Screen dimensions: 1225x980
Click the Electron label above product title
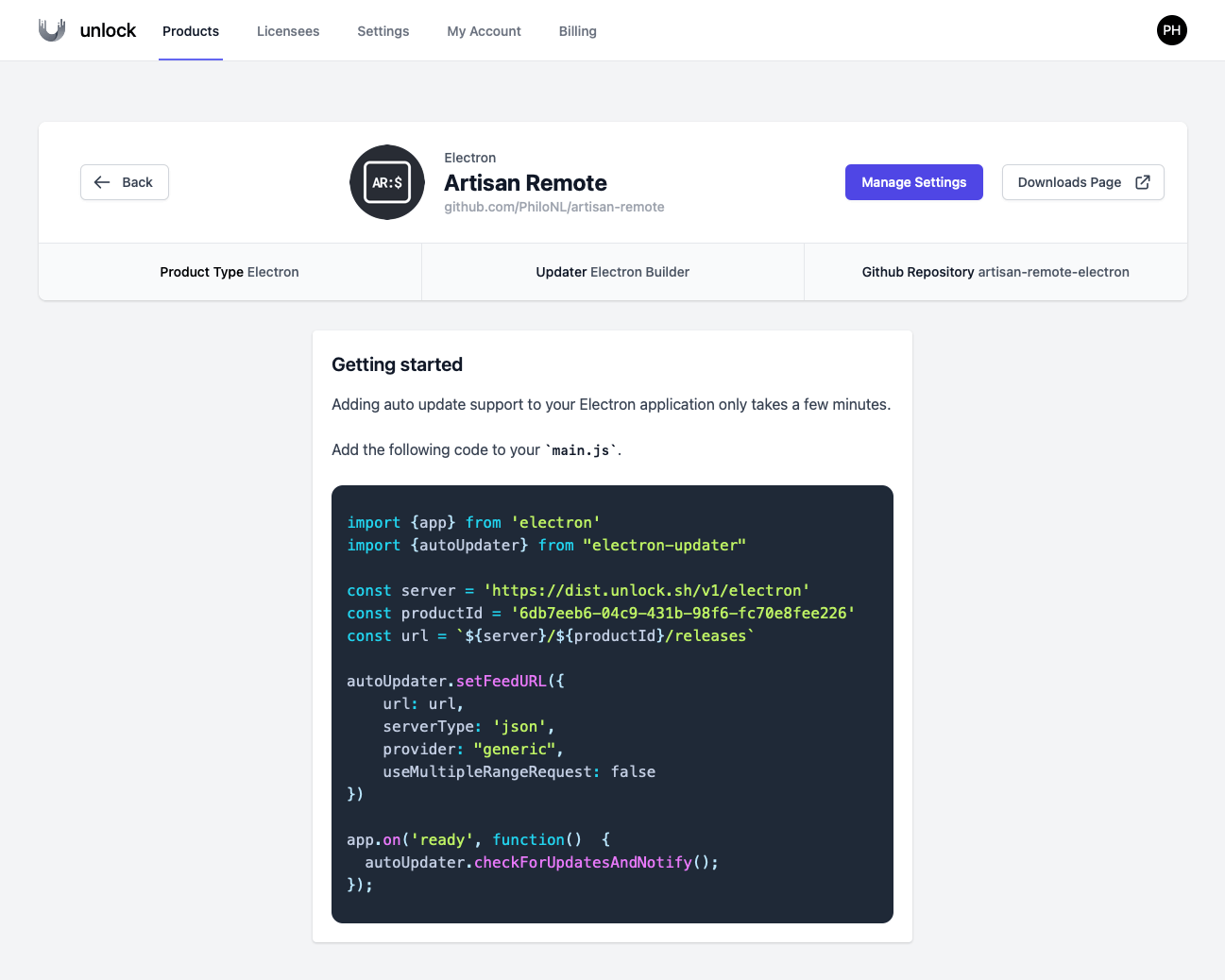469,158
